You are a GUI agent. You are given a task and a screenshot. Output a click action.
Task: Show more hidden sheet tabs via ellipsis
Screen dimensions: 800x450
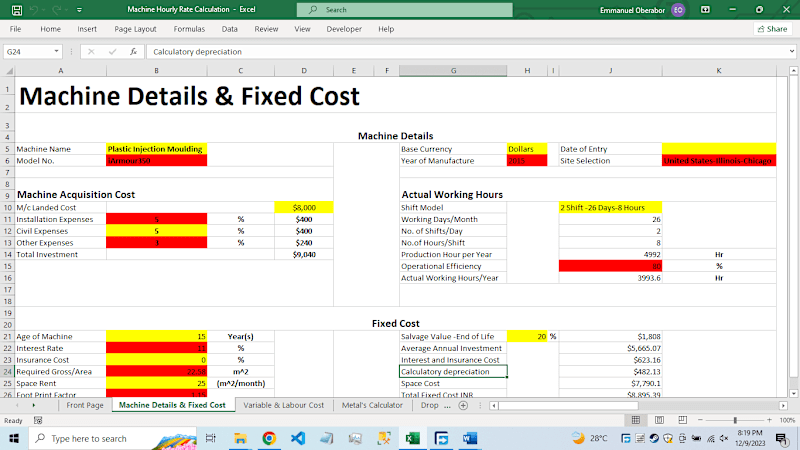(447, 406)
